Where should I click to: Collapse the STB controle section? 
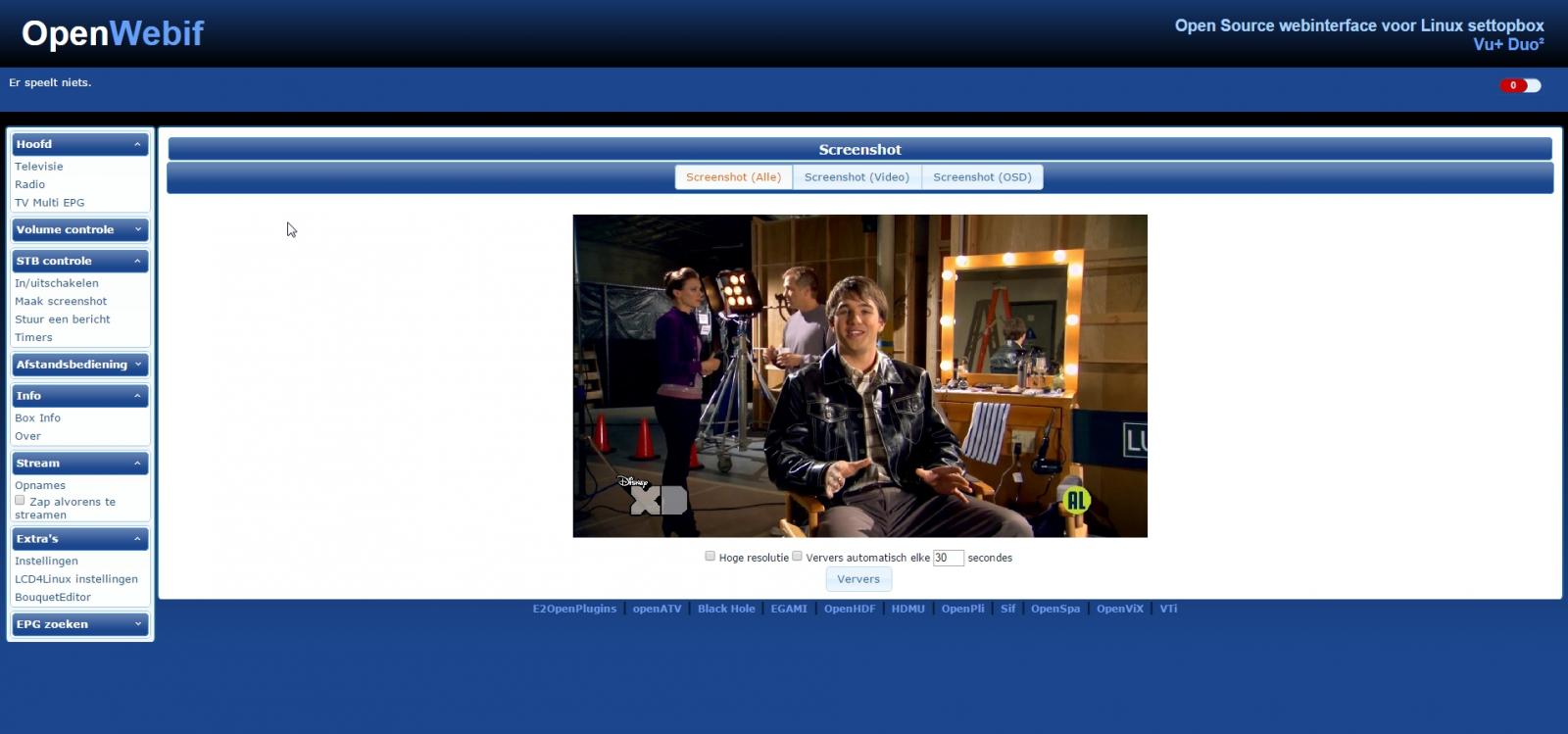pyautogui.click(x=80, y=261)
